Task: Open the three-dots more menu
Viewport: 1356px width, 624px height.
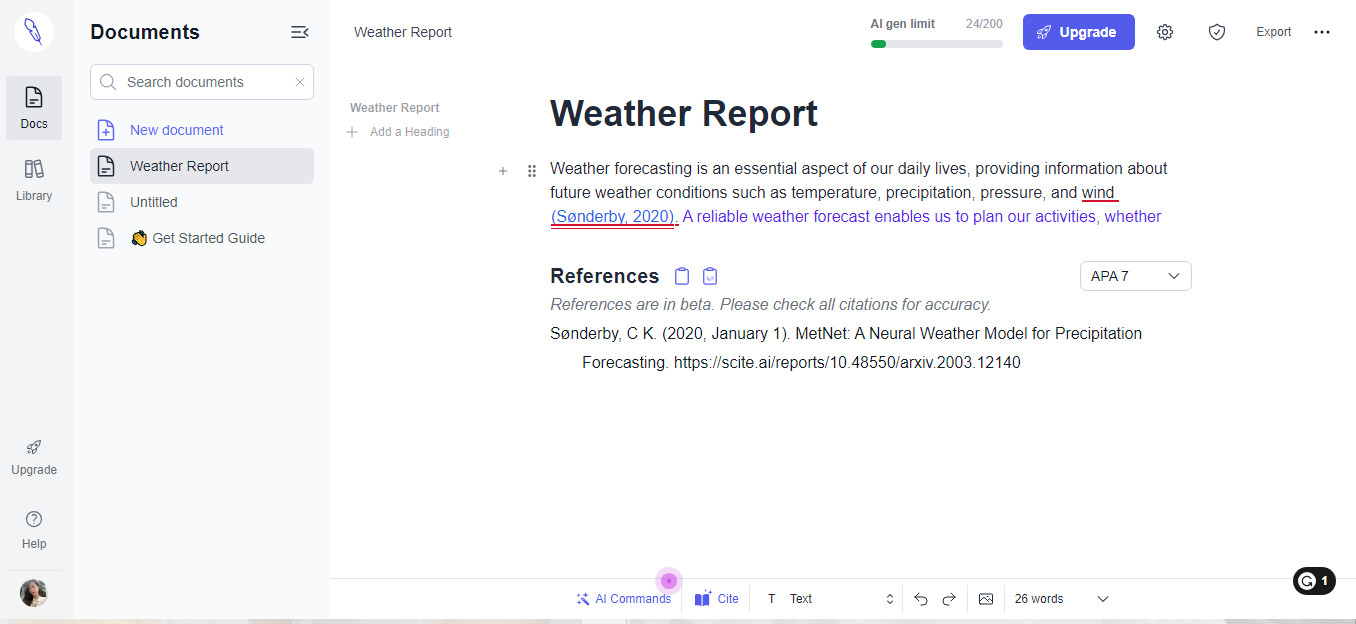Action: pos(1322,32)
